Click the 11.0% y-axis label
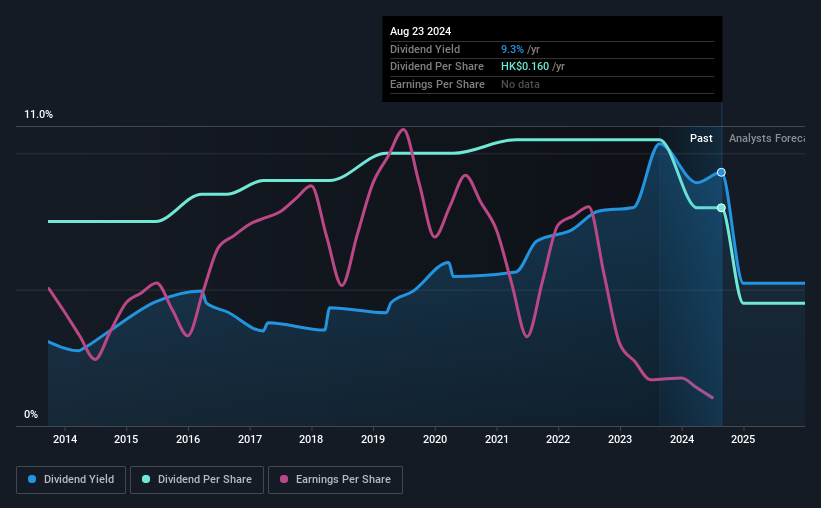This screenshot has width=821, height=508. coord(38,115)
